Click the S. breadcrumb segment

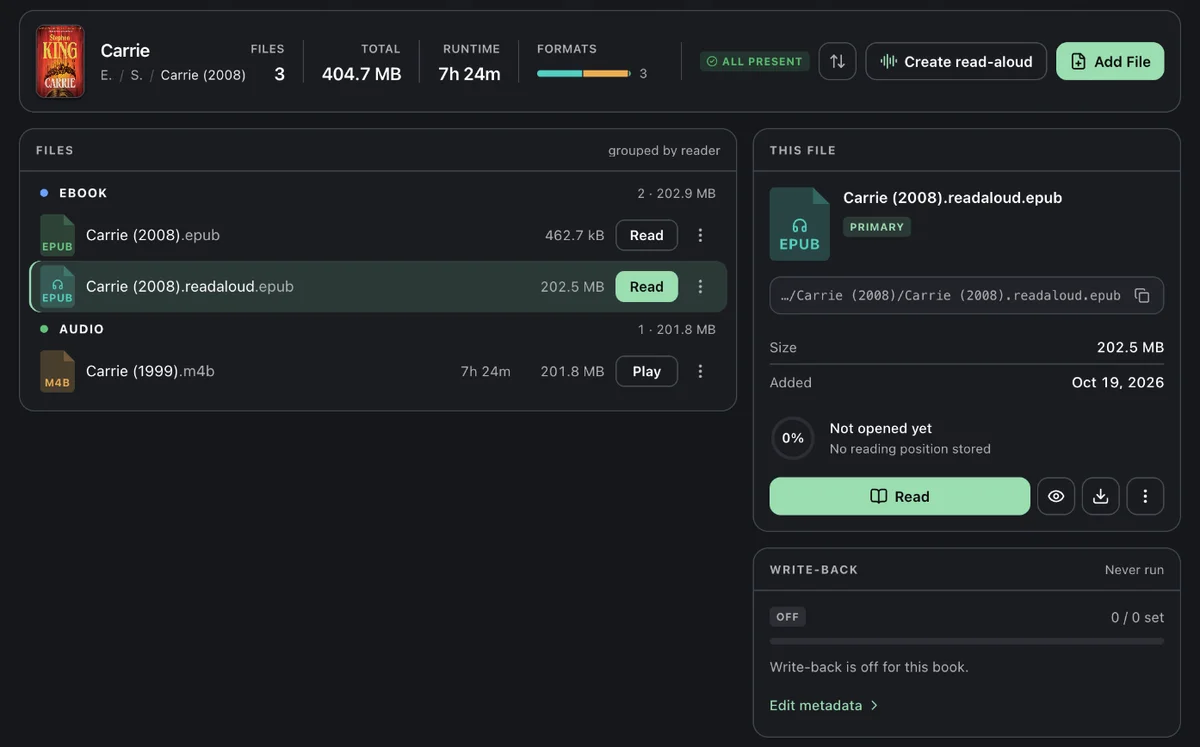[137, 75]
